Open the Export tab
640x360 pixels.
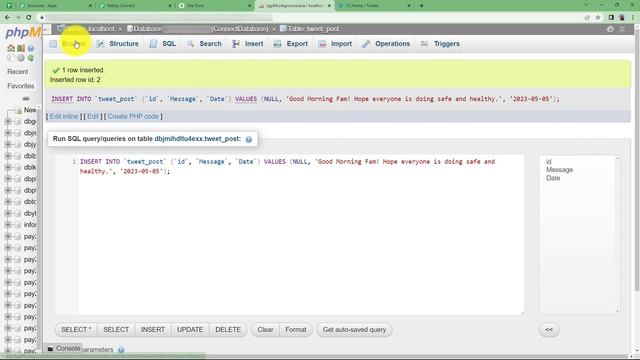[x=291, y=44]
